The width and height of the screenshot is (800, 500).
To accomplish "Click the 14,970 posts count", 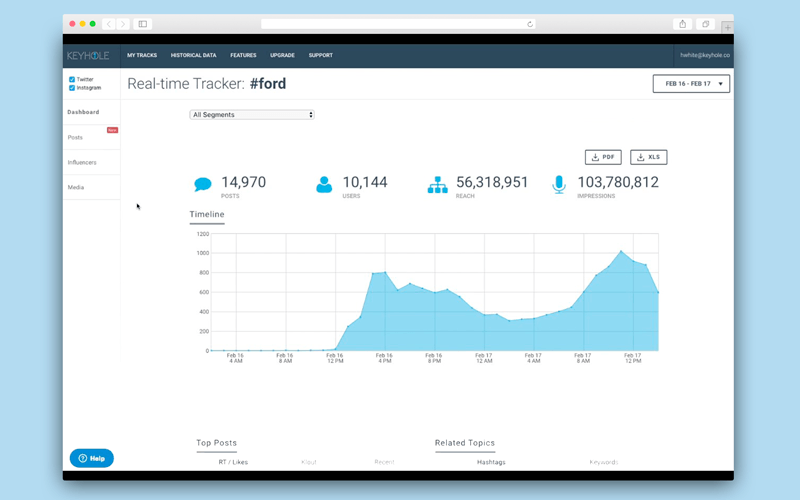I will pyautogui.click(x=243, y=182).
